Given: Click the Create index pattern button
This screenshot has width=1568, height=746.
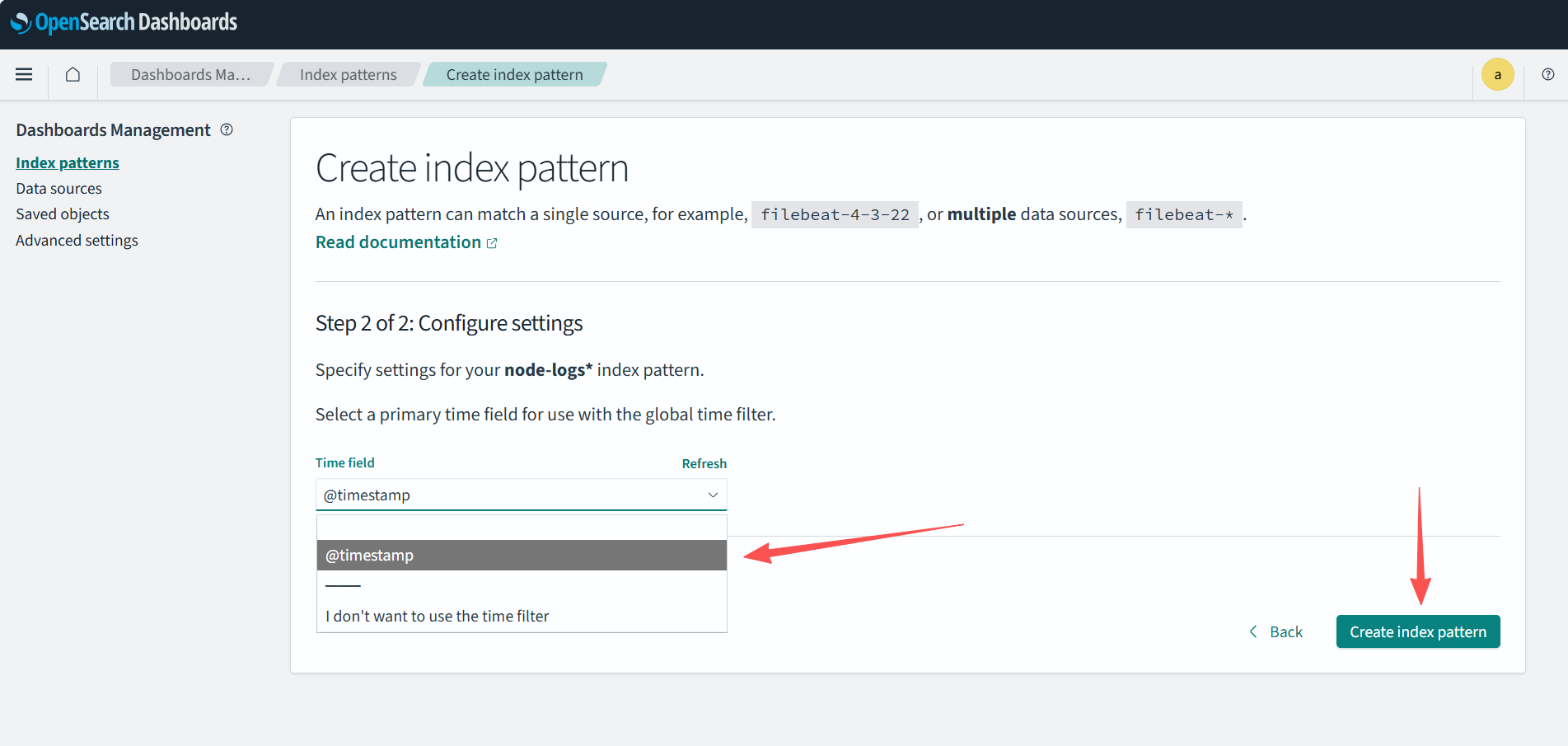Looking at the screenshot, I should [1418, 631].
